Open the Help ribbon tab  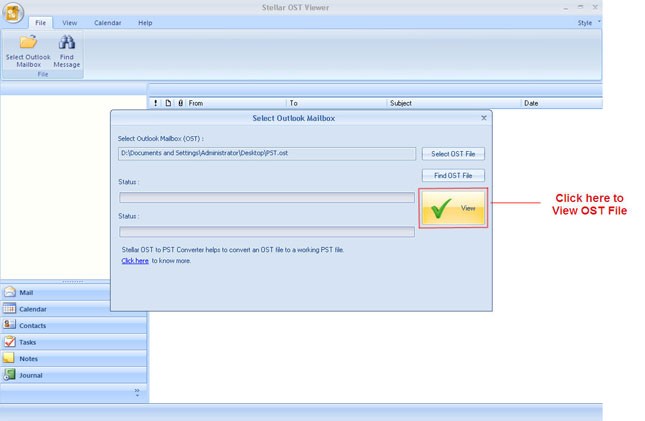click(x=145, y=23)
